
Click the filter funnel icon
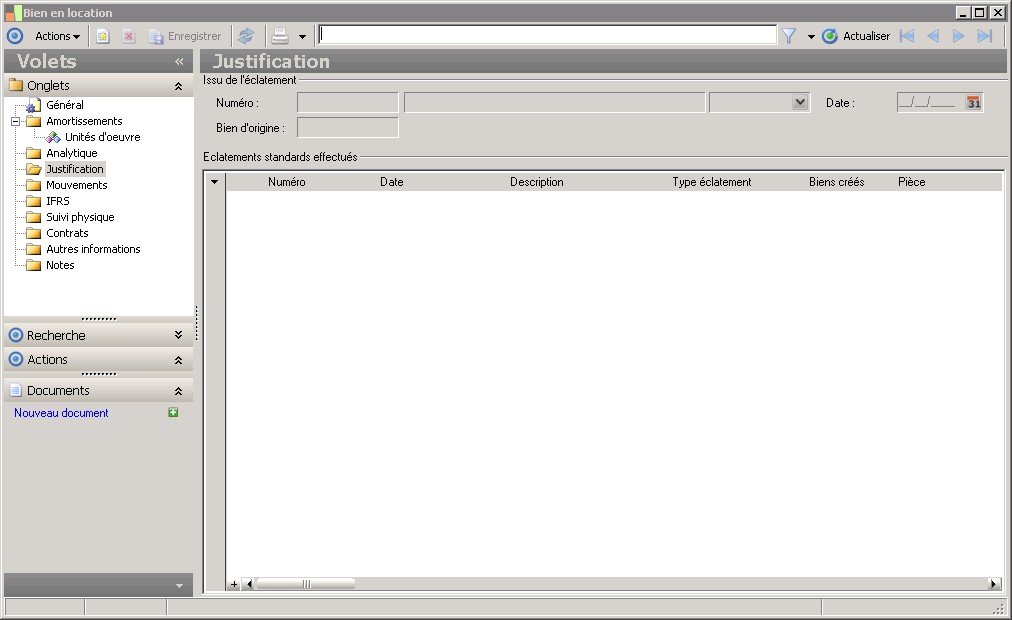[789, 36]
